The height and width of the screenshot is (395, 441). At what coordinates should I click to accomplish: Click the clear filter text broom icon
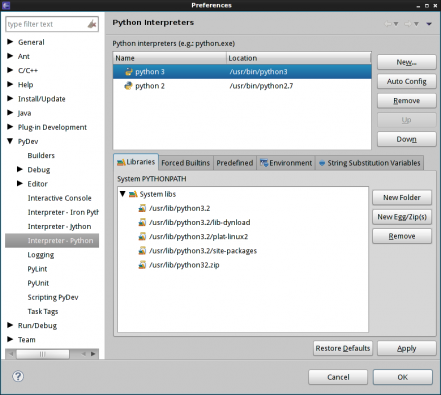92,24
